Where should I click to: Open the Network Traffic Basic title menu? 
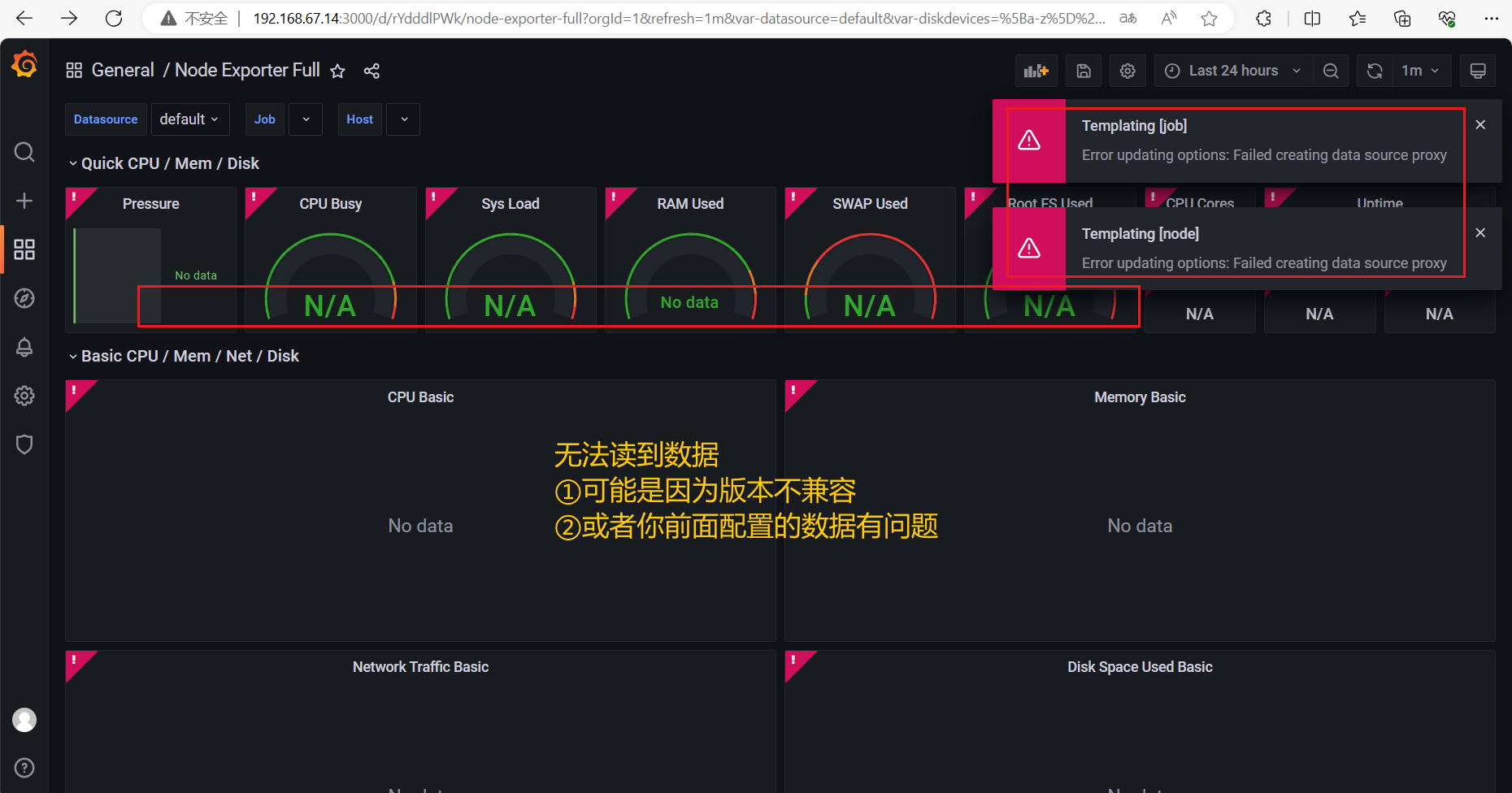[x=420, y=667]
